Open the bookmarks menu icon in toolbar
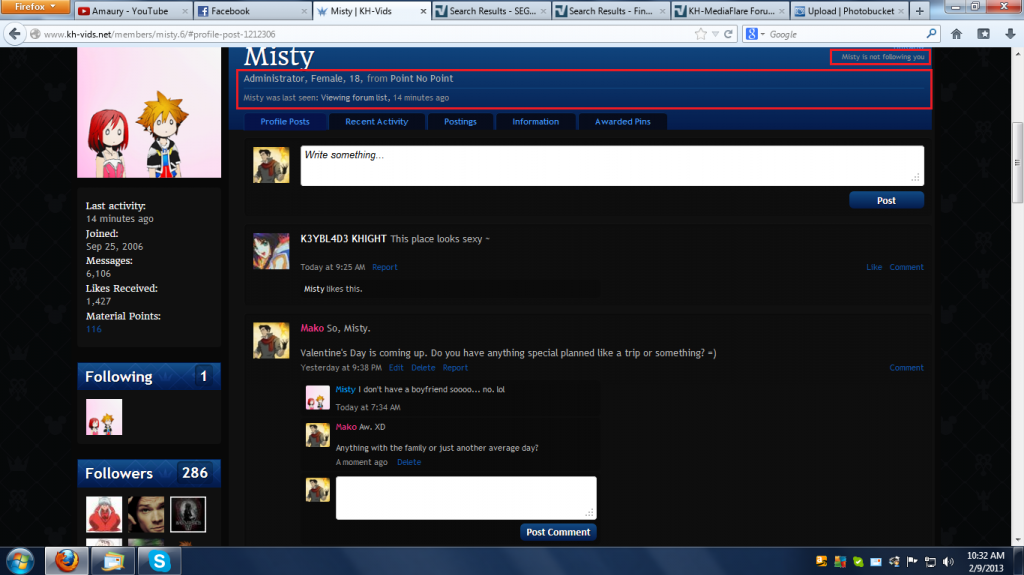 coord(984,34)
